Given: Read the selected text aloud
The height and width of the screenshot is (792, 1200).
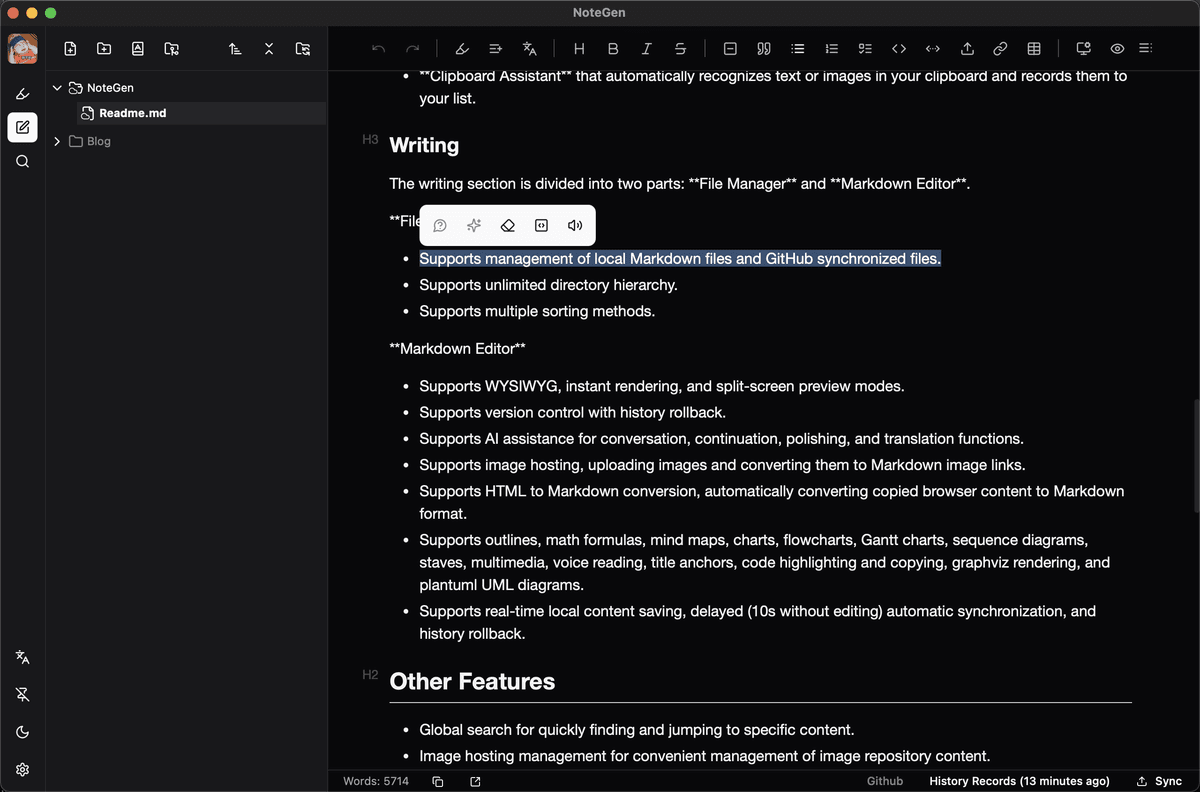Looking at the screenshot, I should [575, 225].
